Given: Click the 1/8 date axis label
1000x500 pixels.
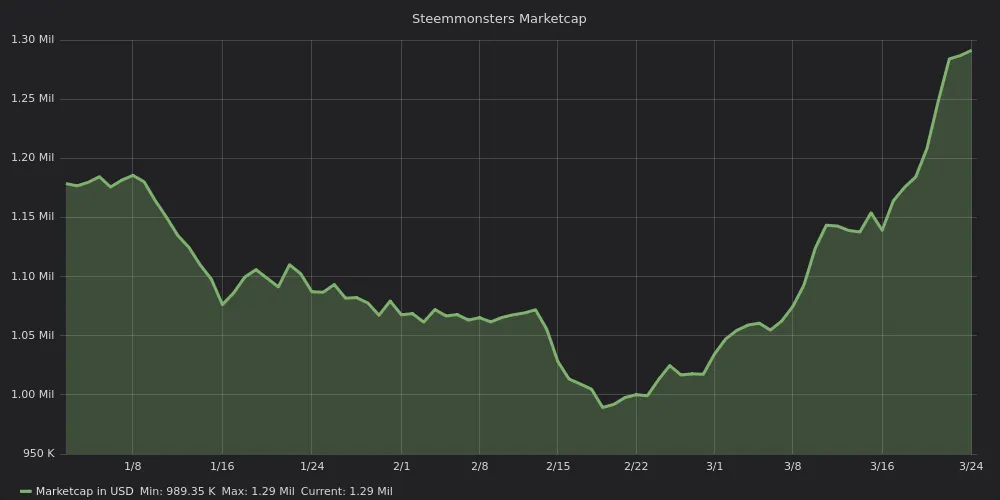Looking at the screenshot, I should click(x=133, y=466).
